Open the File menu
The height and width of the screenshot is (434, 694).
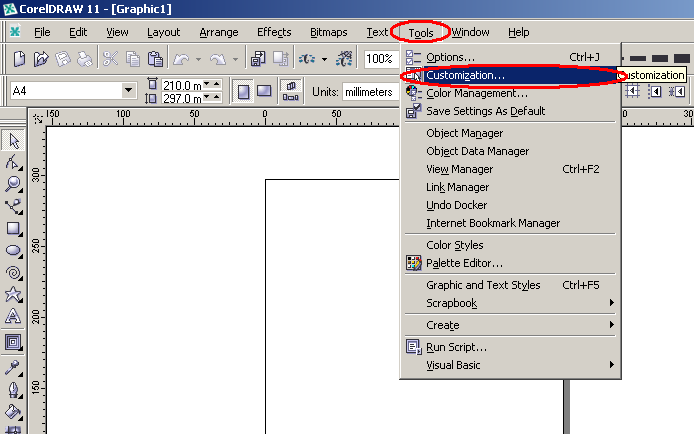pos(42,32)
